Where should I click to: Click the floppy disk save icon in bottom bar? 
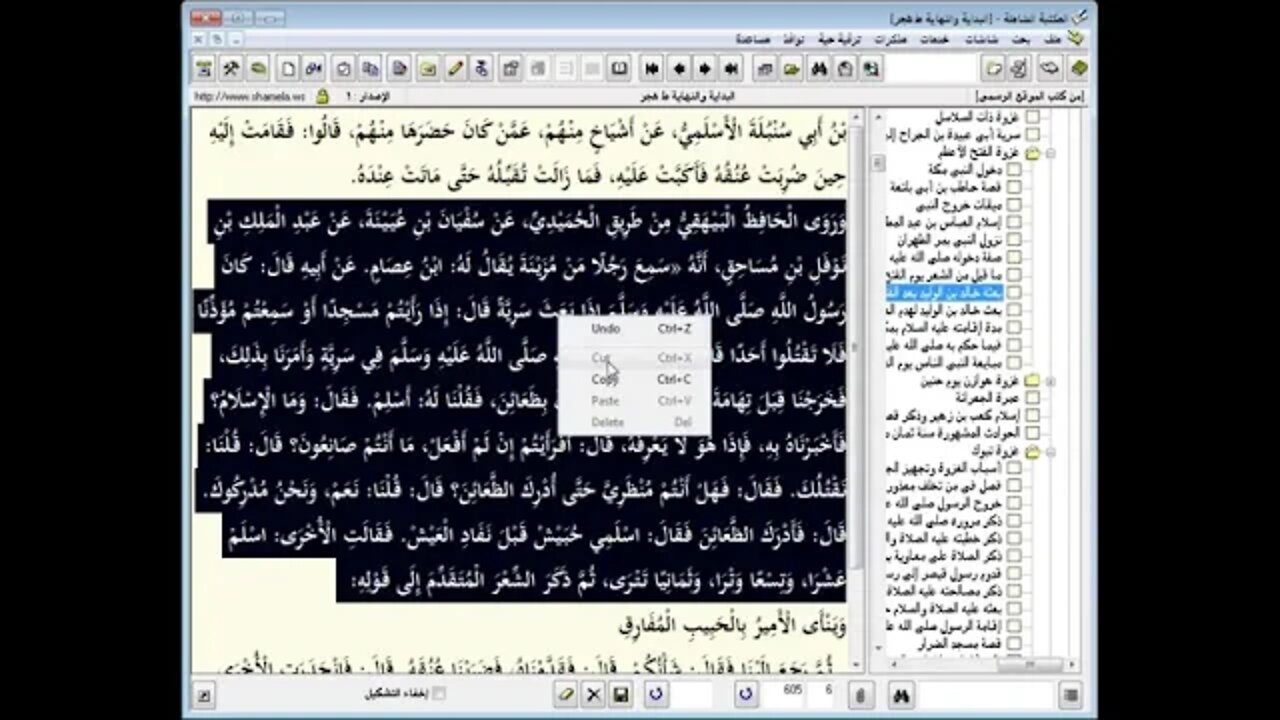pos(620,694)
